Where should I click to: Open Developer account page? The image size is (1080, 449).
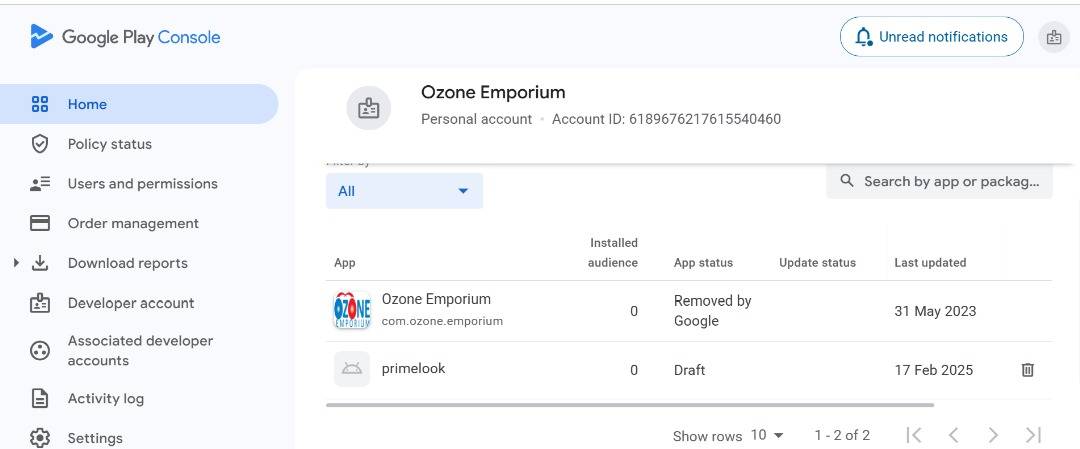(131, 303)
